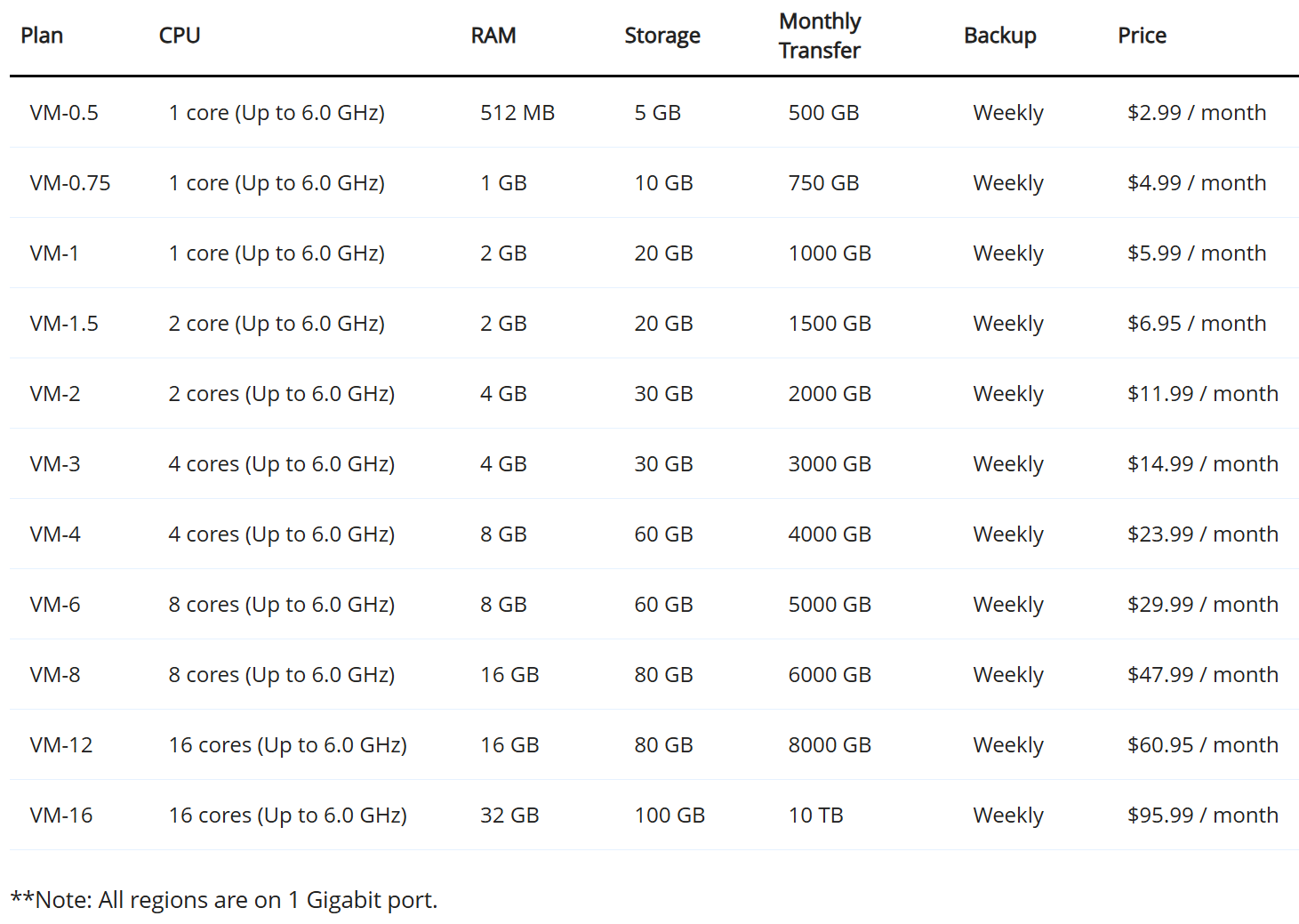The height and width of the screenshot is (924, 1299).
Task: Click the $14.99 / month price
Action: click(x=1203, y=464)
